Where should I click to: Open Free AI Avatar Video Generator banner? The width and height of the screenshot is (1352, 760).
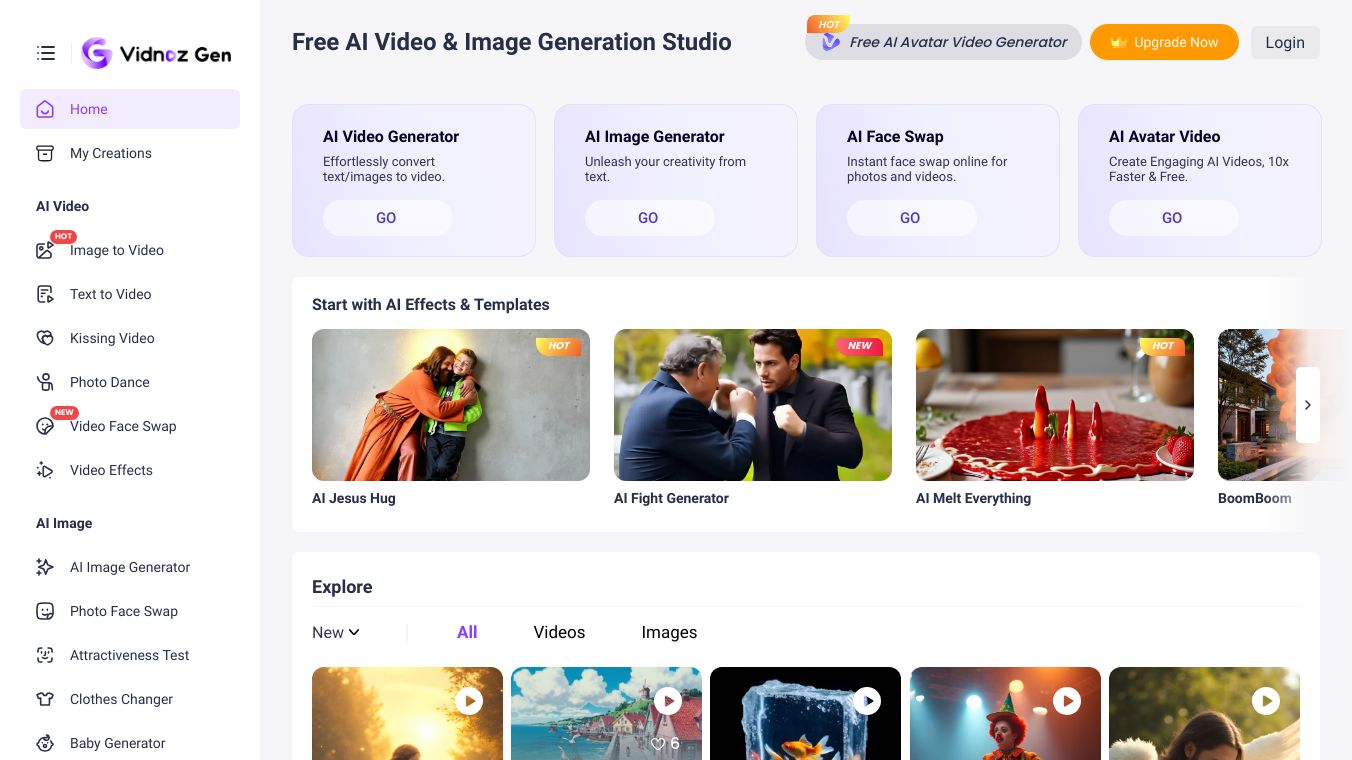click(943, 42)
